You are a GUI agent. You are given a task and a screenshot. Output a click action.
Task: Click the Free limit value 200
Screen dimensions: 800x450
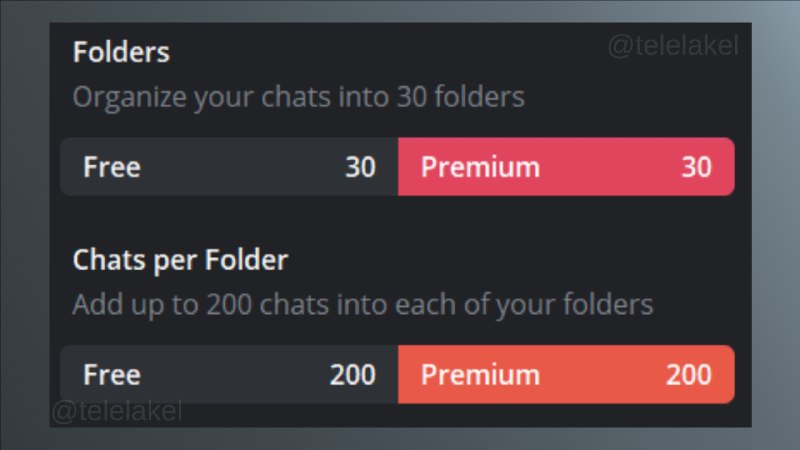click(353, 374)
